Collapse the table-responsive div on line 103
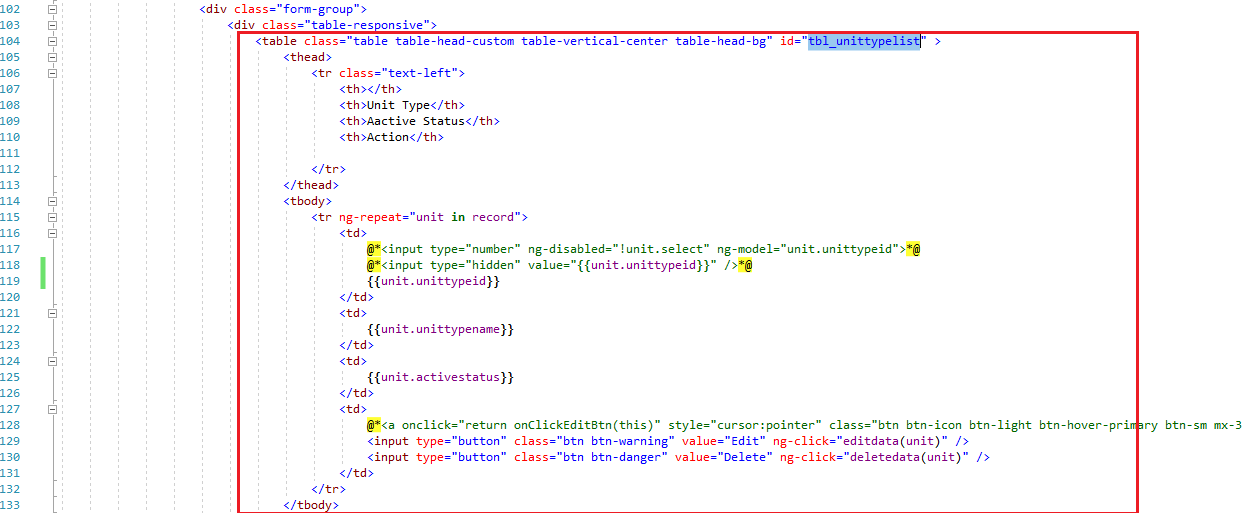 pyautogui.click(x=52, y=25)
